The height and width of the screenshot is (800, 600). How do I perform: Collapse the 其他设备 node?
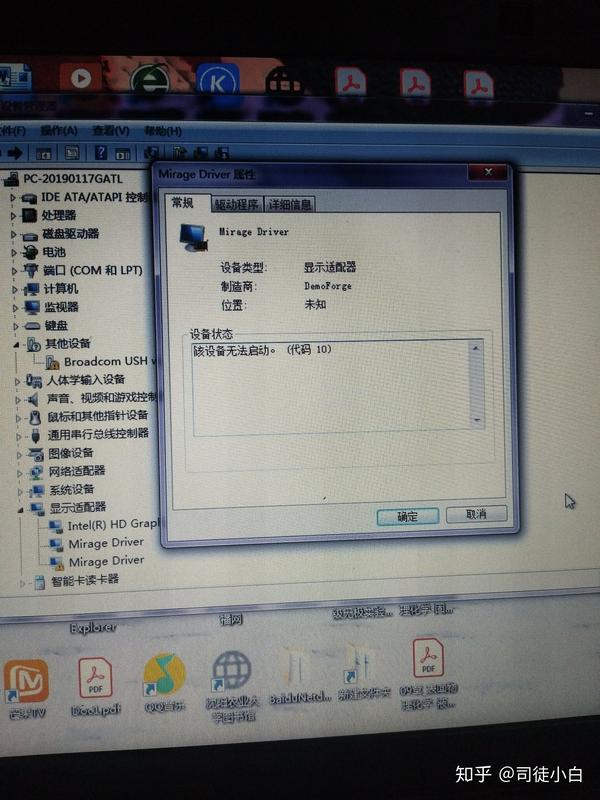click(x=16, y=345)
